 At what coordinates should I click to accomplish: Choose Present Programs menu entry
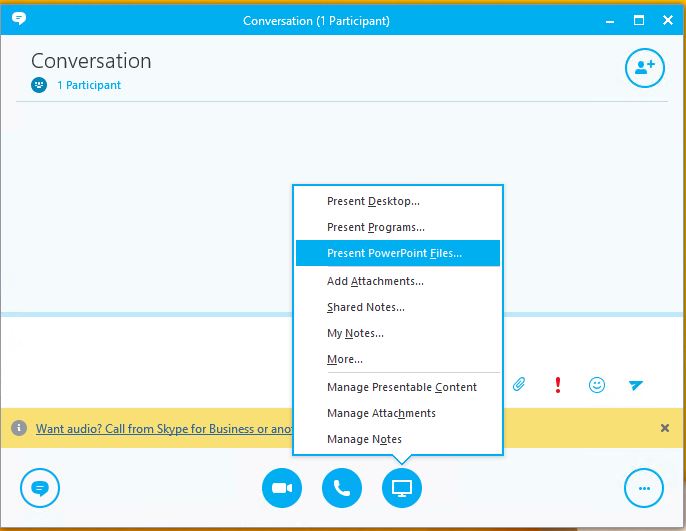point(375,228)
